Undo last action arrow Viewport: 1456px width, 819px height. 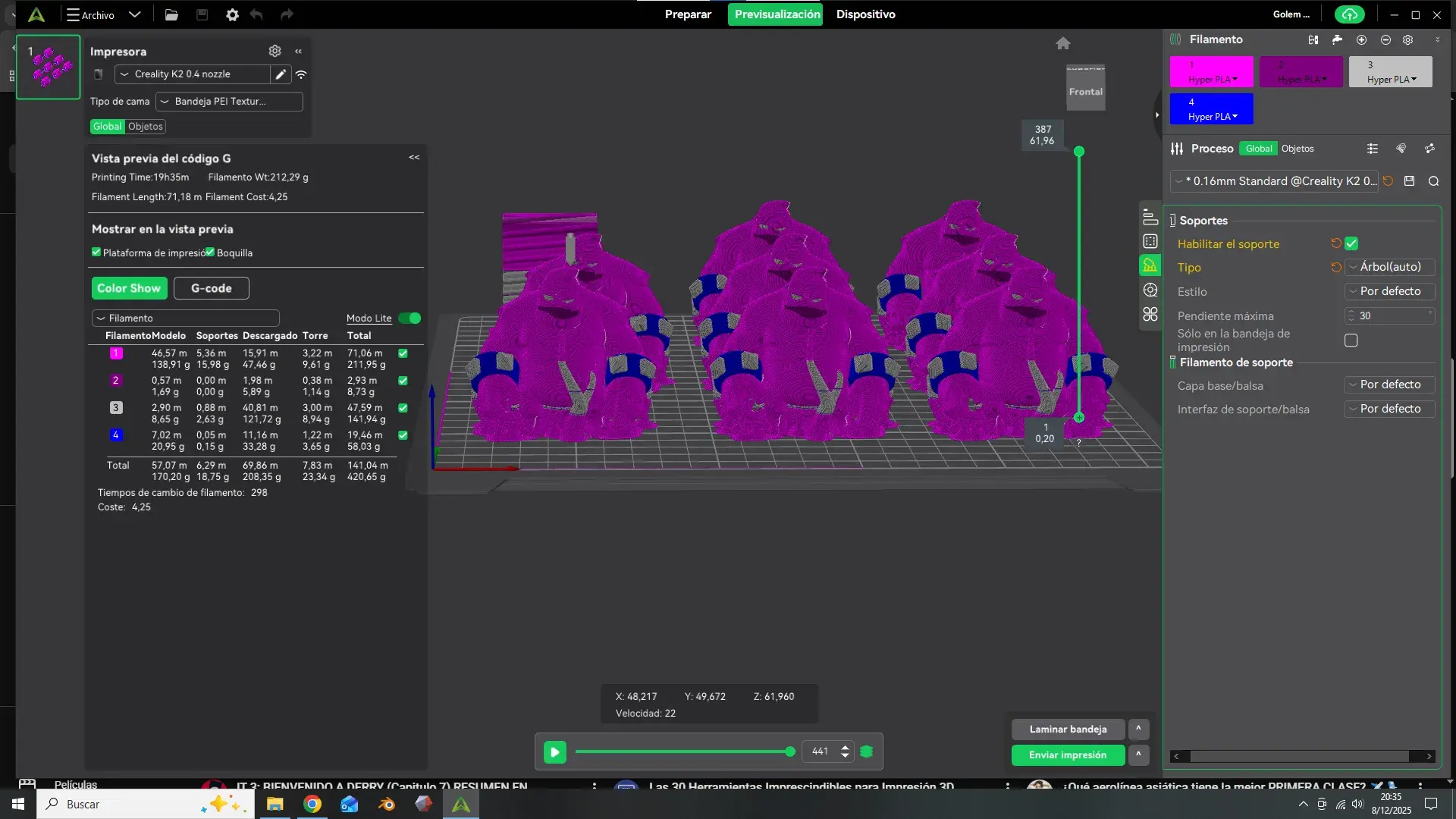[256, 14]
